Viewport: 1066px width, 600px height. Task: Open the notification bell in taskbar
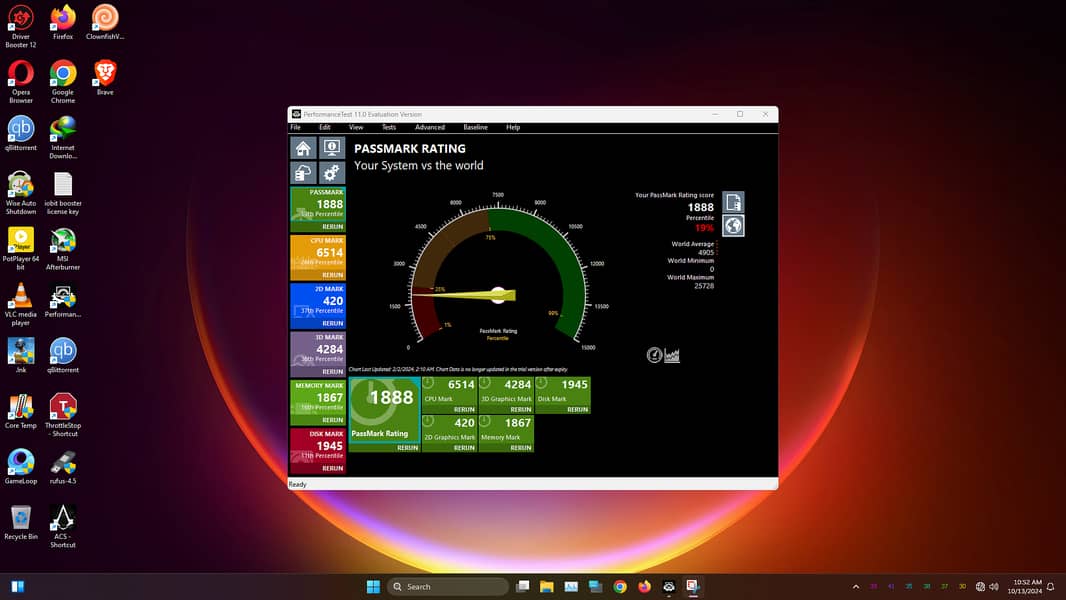[x=1050, y=586]
